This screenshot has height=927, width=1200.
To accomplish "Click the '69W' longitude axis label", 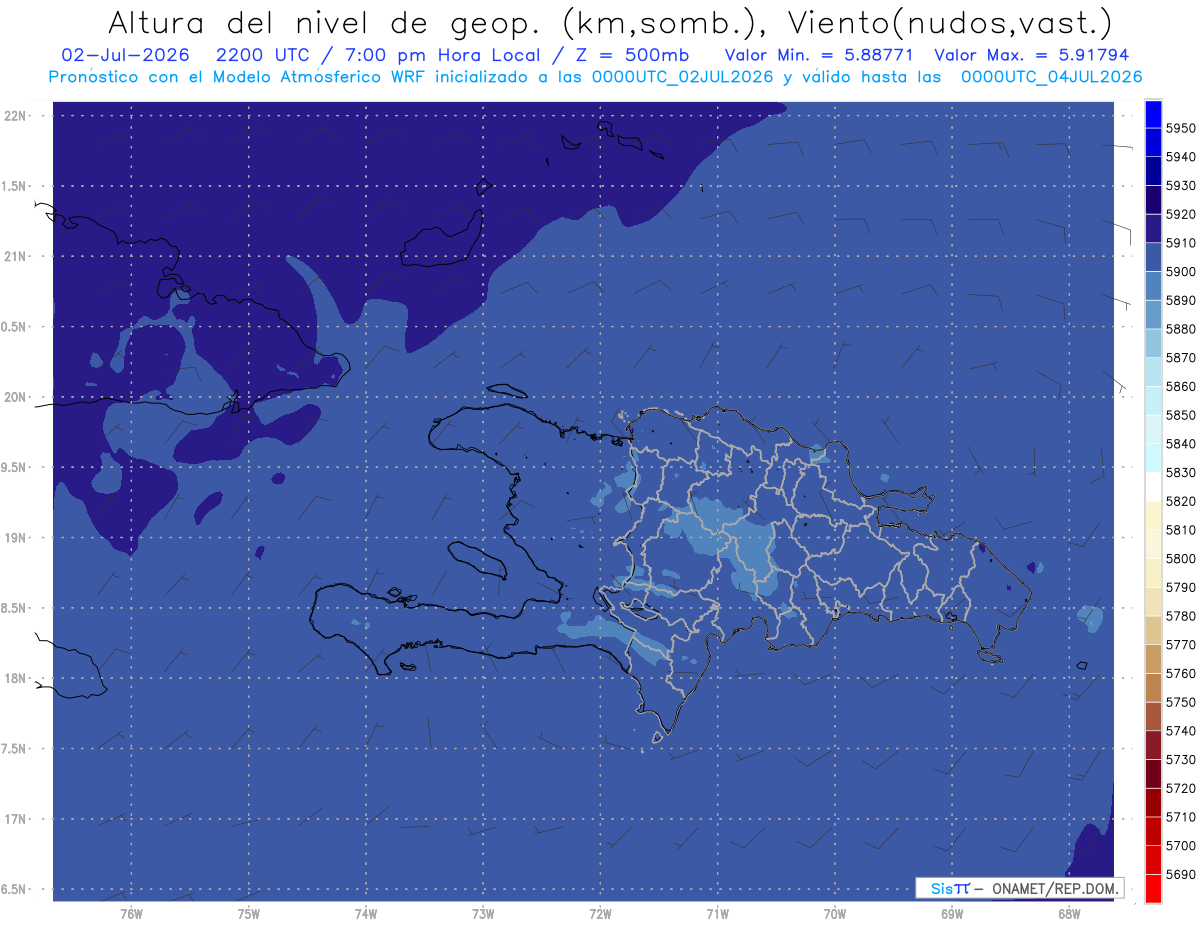I will 952,913.
